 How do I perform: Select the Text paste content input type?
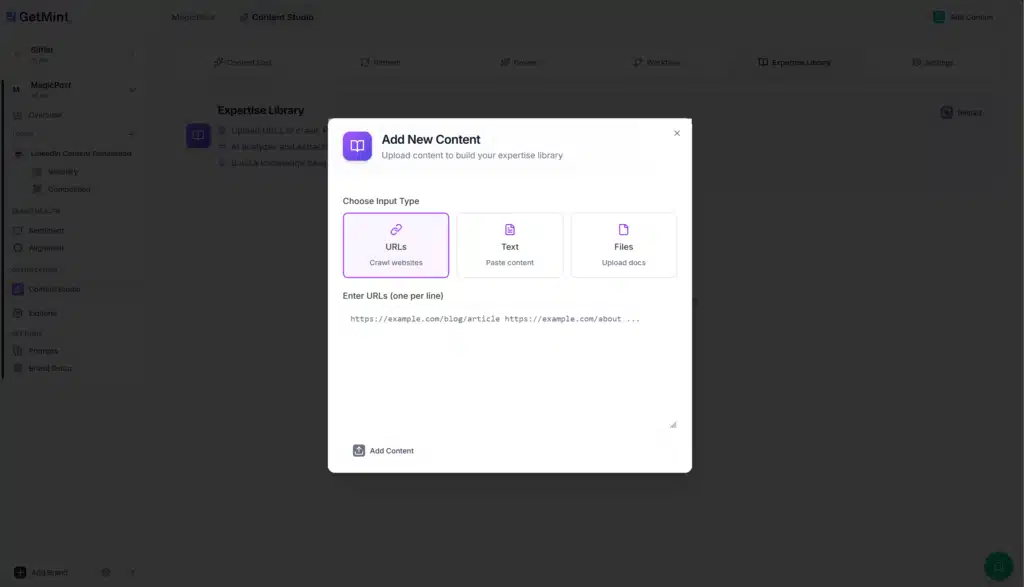[x=510, y=245]
